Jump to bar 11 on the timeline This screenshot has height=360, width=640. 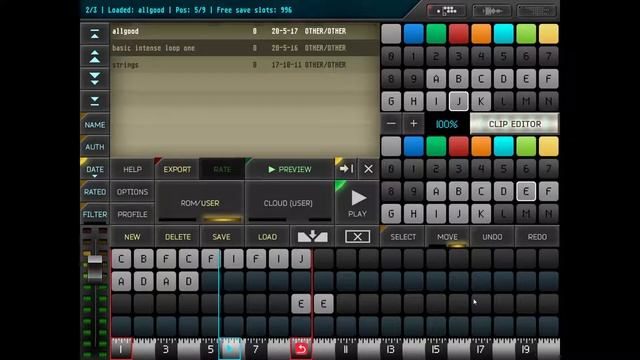click(346, 349)
